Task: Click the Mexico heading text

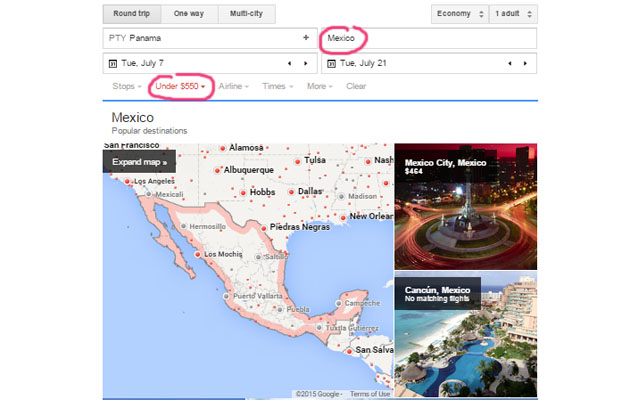Action: (x=133, y=117)
